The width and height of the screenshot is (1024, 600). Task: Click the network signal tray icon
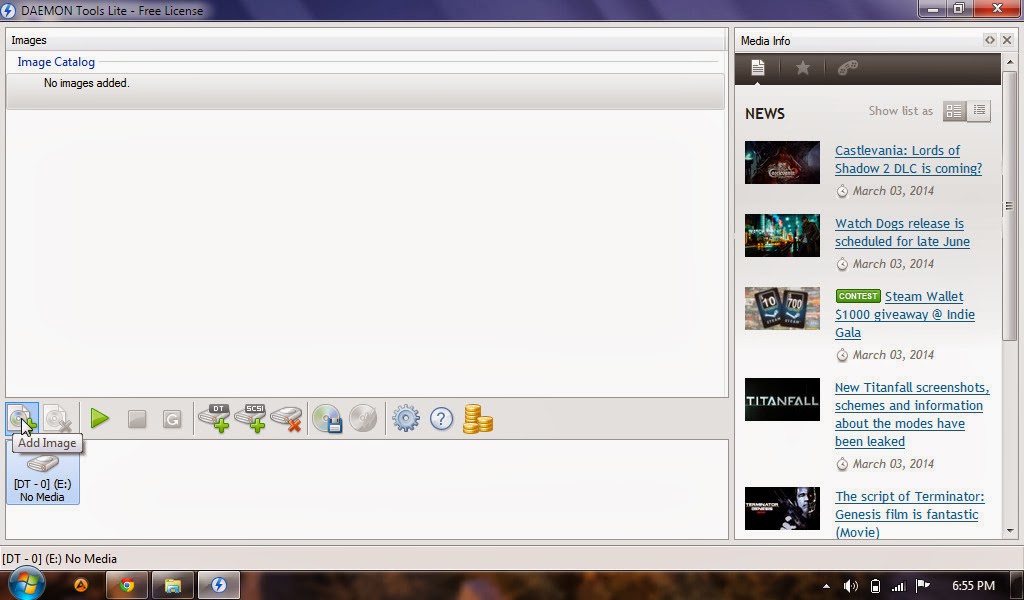coord(899,586)
